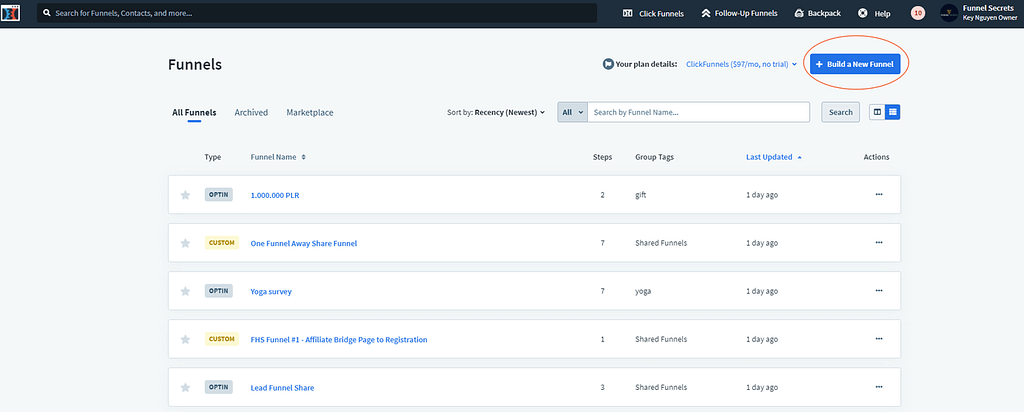
Task: Click the Search by Funnel Name field
Action: (699, 112)
